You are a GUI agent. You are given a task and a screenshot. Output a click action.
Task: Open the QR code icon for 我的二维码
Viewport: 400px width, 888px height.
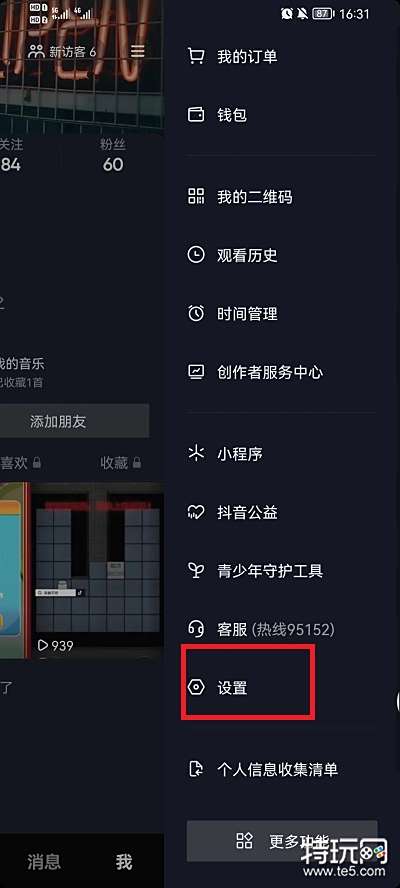coord(195,197)
